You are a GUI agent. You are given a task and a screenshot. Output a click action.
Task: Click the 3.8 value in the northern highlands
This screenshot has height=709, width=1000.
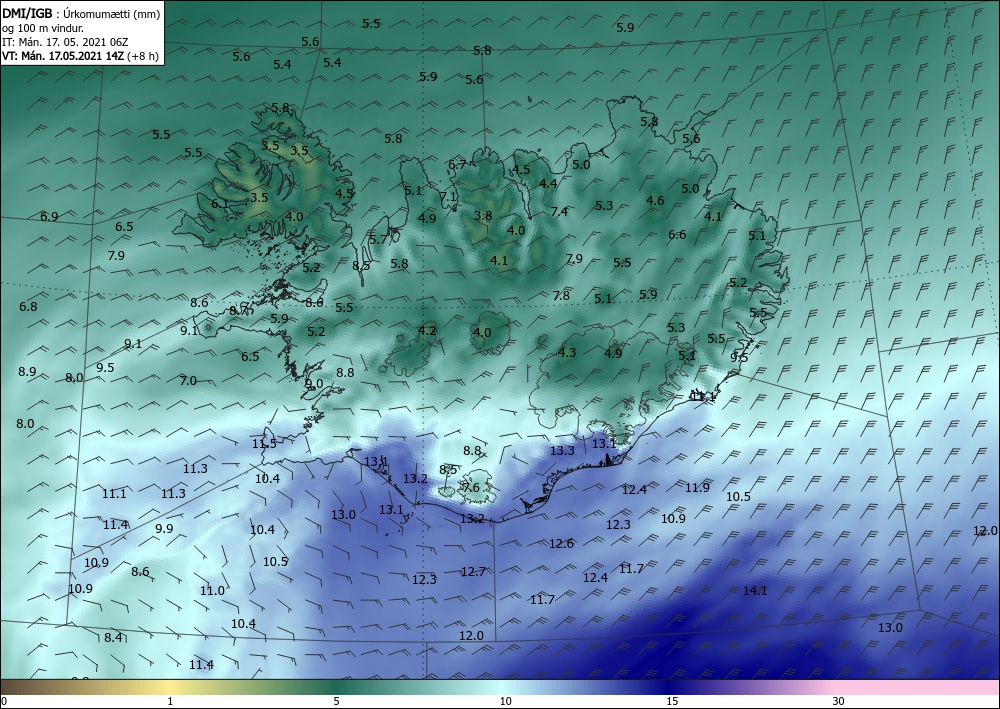[x=483, y=216]
